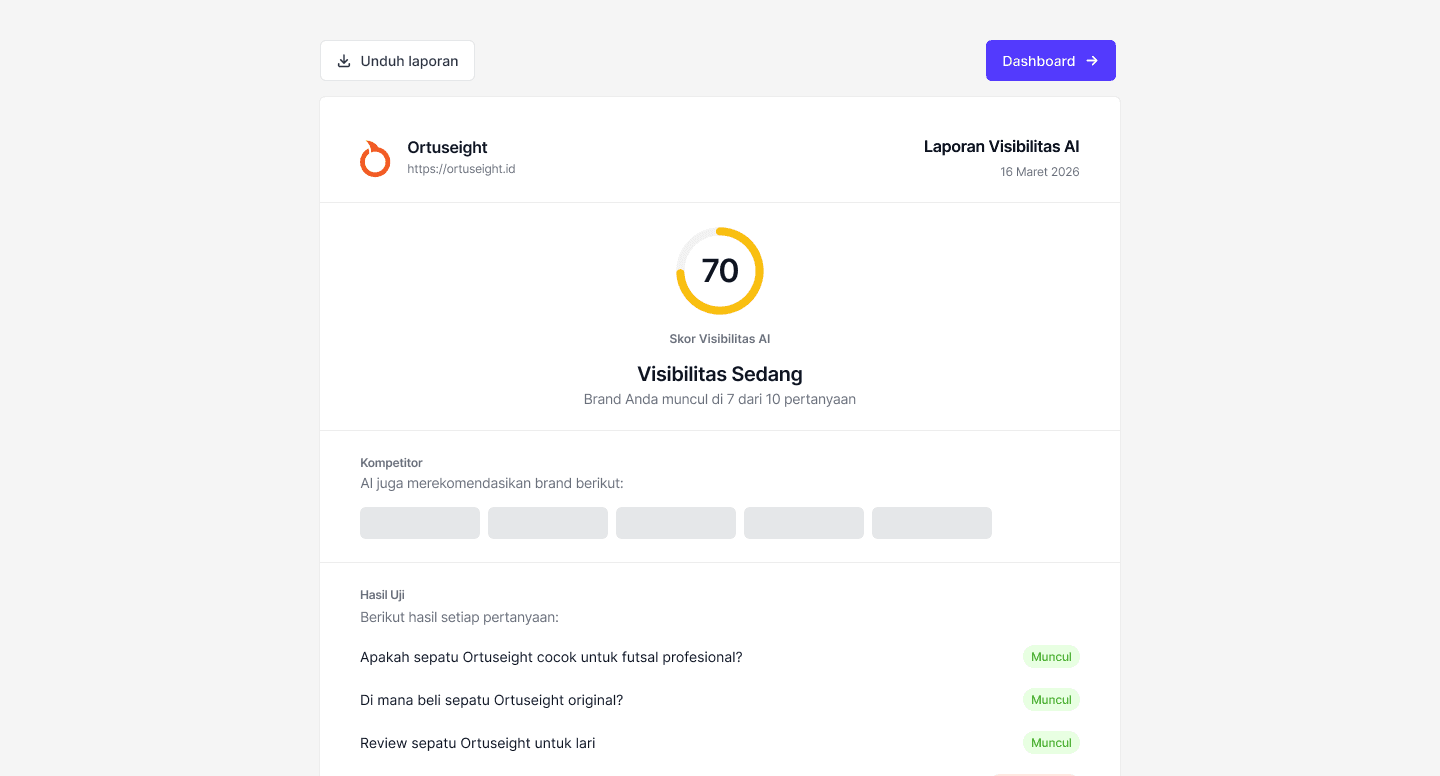Viewport: 1440px width, 776px height.
Task: Click the Kompetitor section label
Action: pyautogui.click(x=391, y=463)
